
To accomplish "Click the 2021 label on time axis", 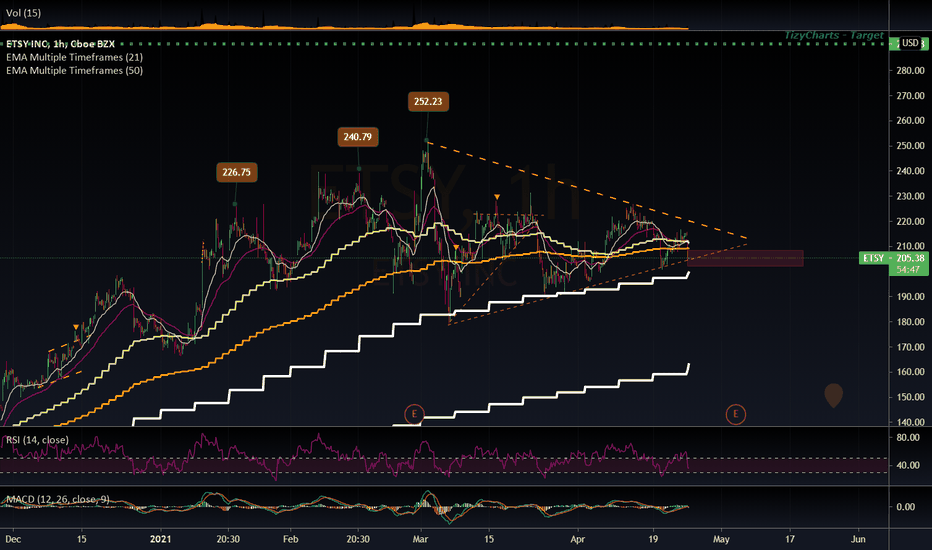I will pyautogui.click(x=160, y=539).
